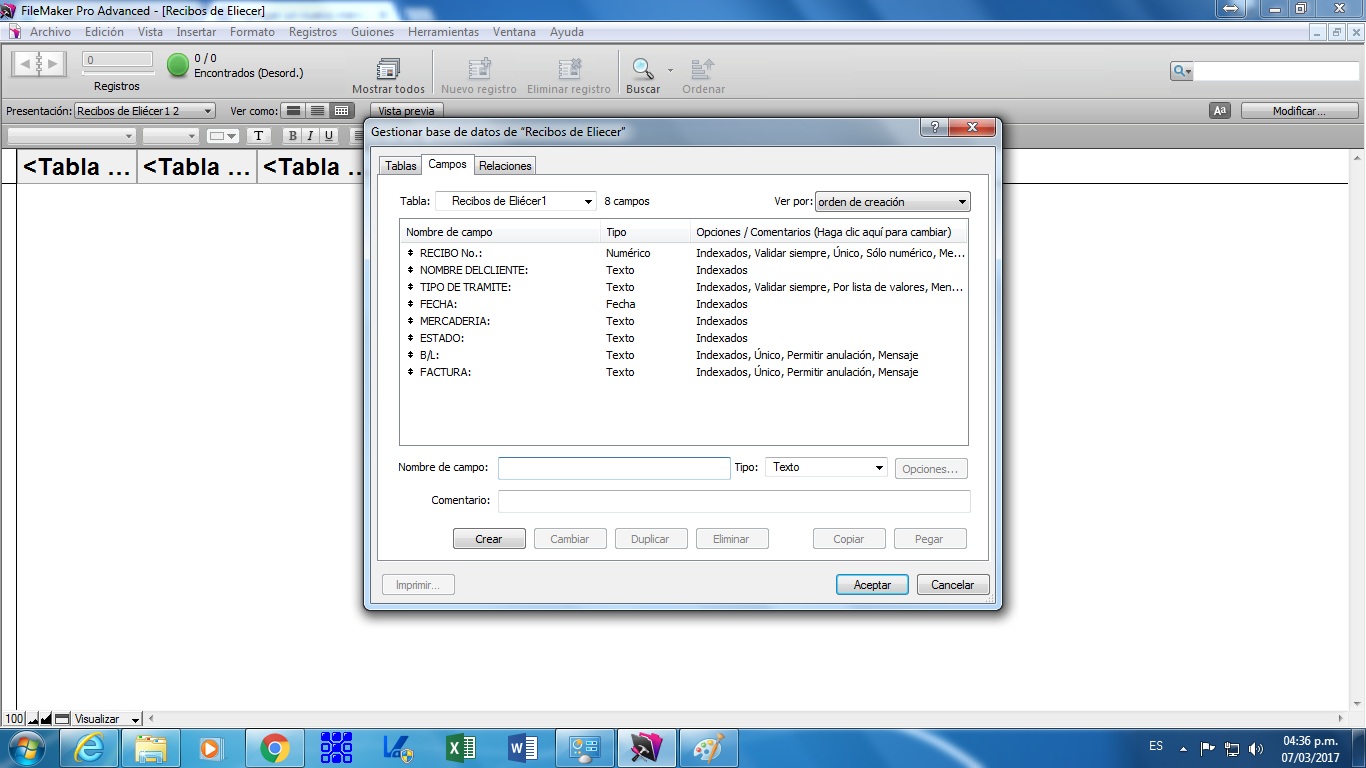Click the Opciones / Comentarios column header
The width and height of the screenshot is (1366, 768).
click(x=829, y=232)
